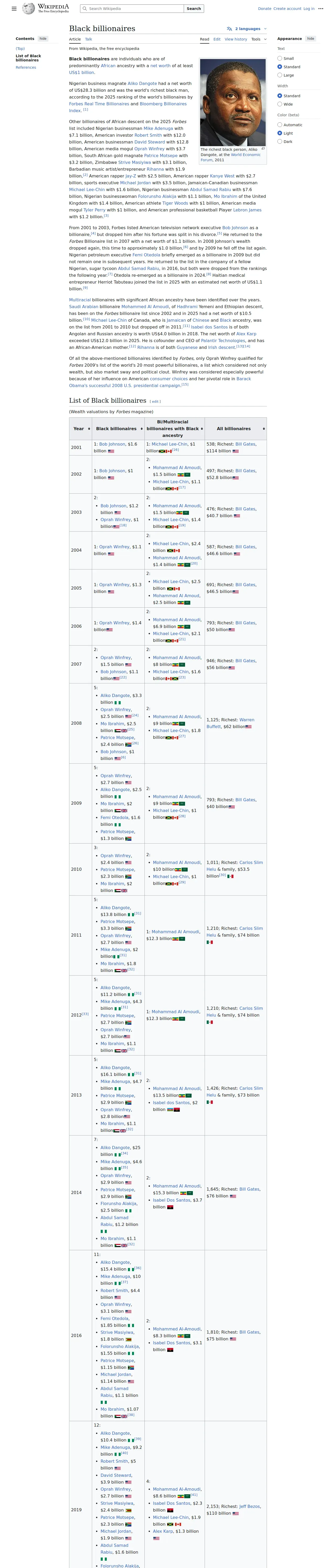
Task: Select Automatic color mode
Action: pyautogui.click(x=280, y=125)
